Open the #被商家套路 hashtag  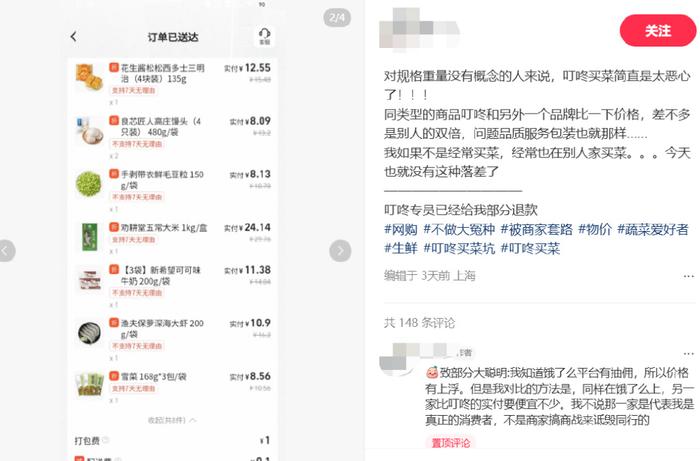(536, 229)
